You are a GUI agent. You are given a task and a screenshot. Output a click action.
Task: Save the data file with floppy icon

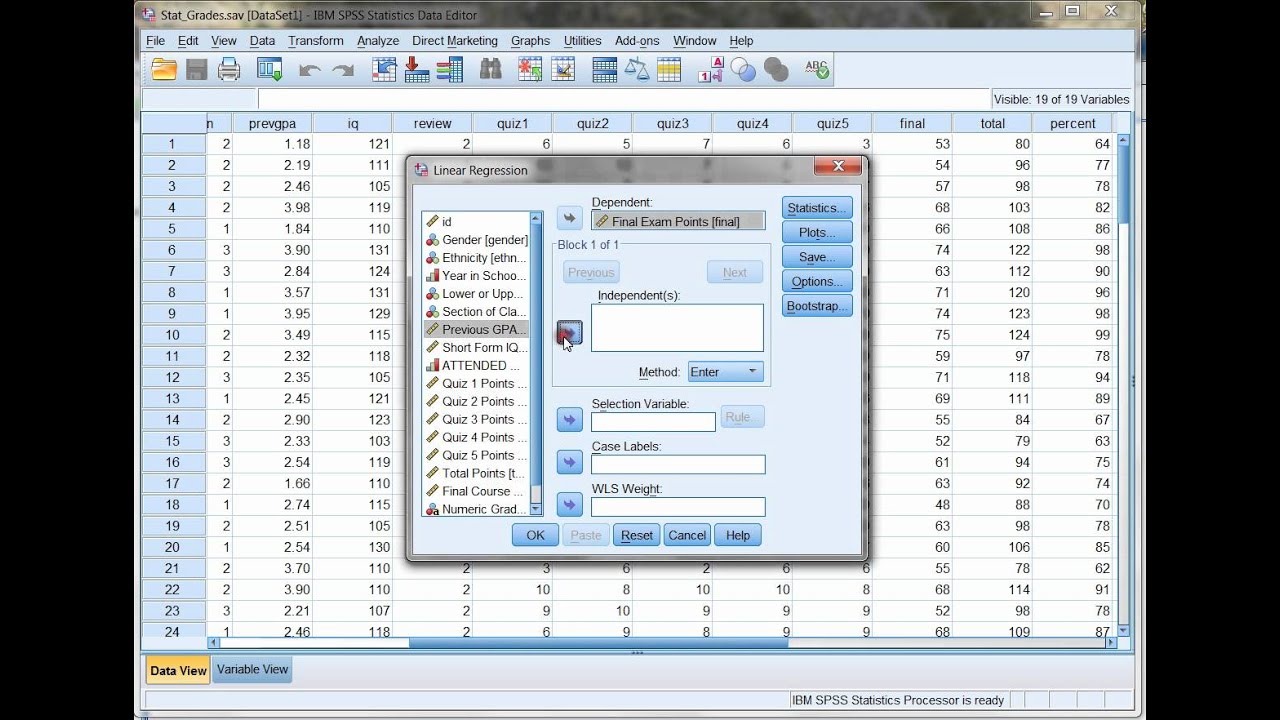pos(197,69)
